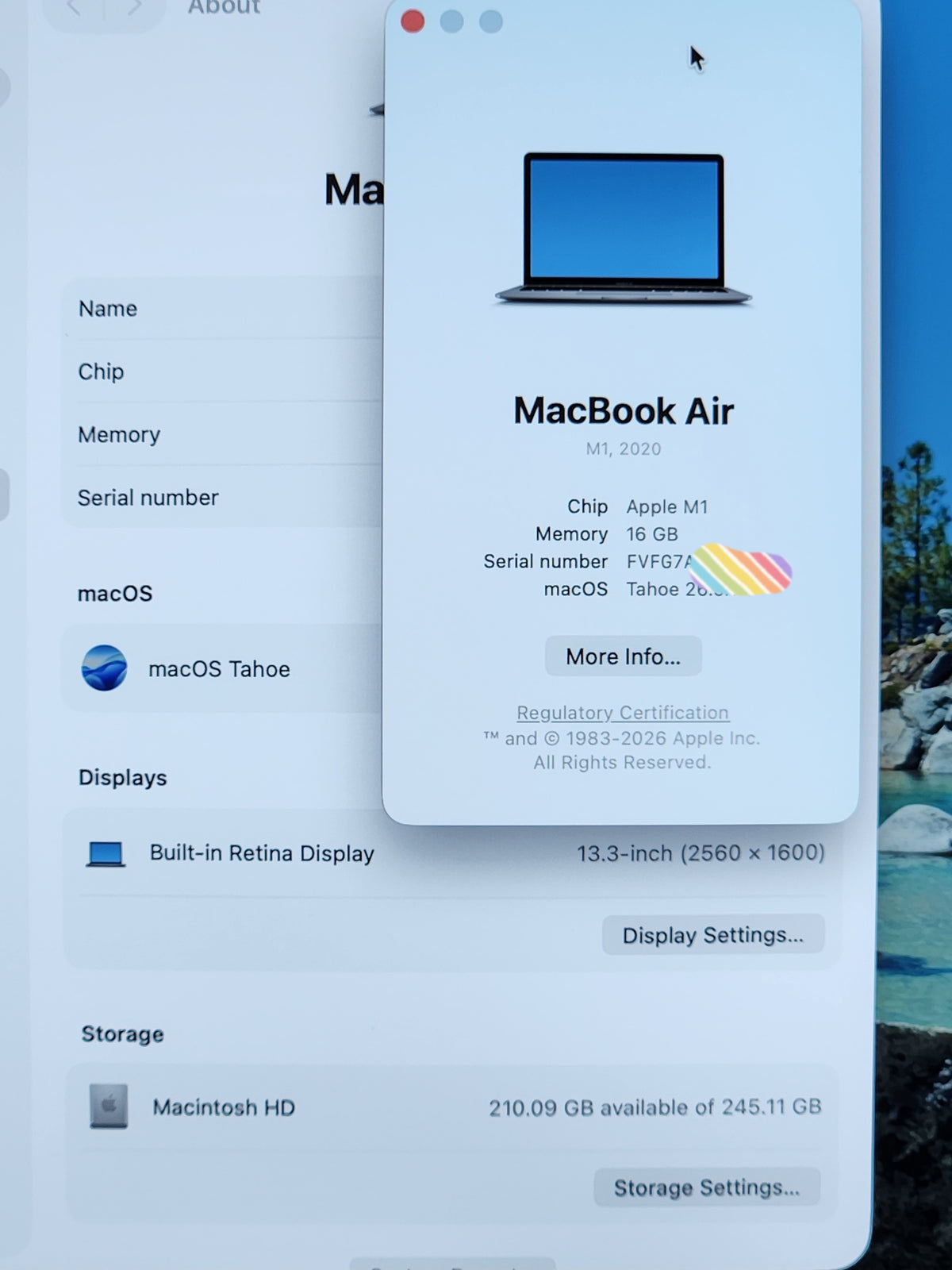Click the 210.09 GB available of 245.11 GB text

coord(655,1107)
